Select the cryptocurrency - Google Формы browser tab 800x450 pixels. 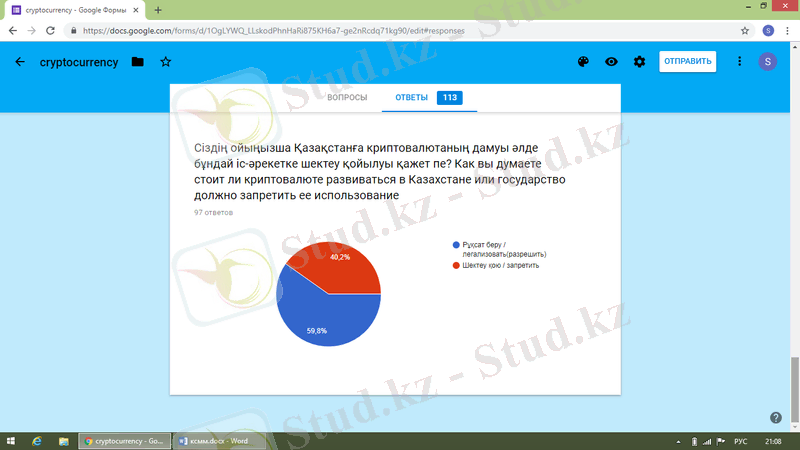pos(75,10)
